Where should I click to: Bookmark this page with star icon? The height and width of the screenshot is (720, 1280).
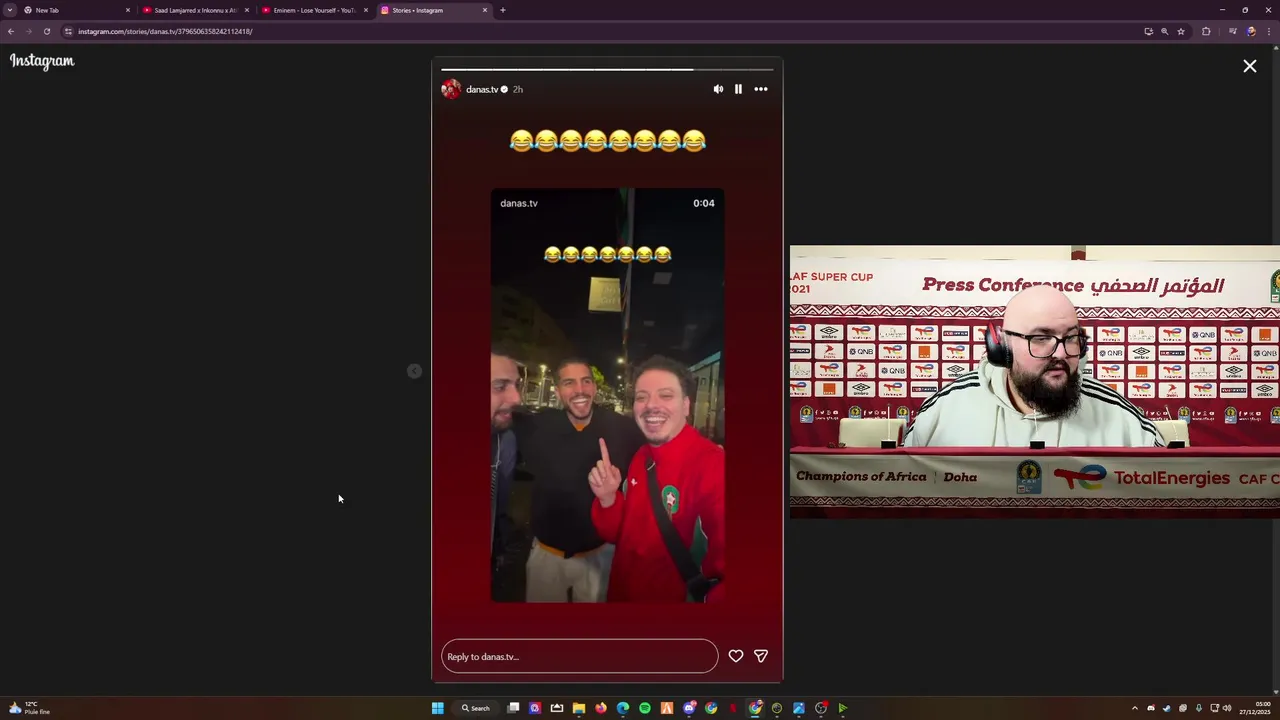coord(1181,31)
